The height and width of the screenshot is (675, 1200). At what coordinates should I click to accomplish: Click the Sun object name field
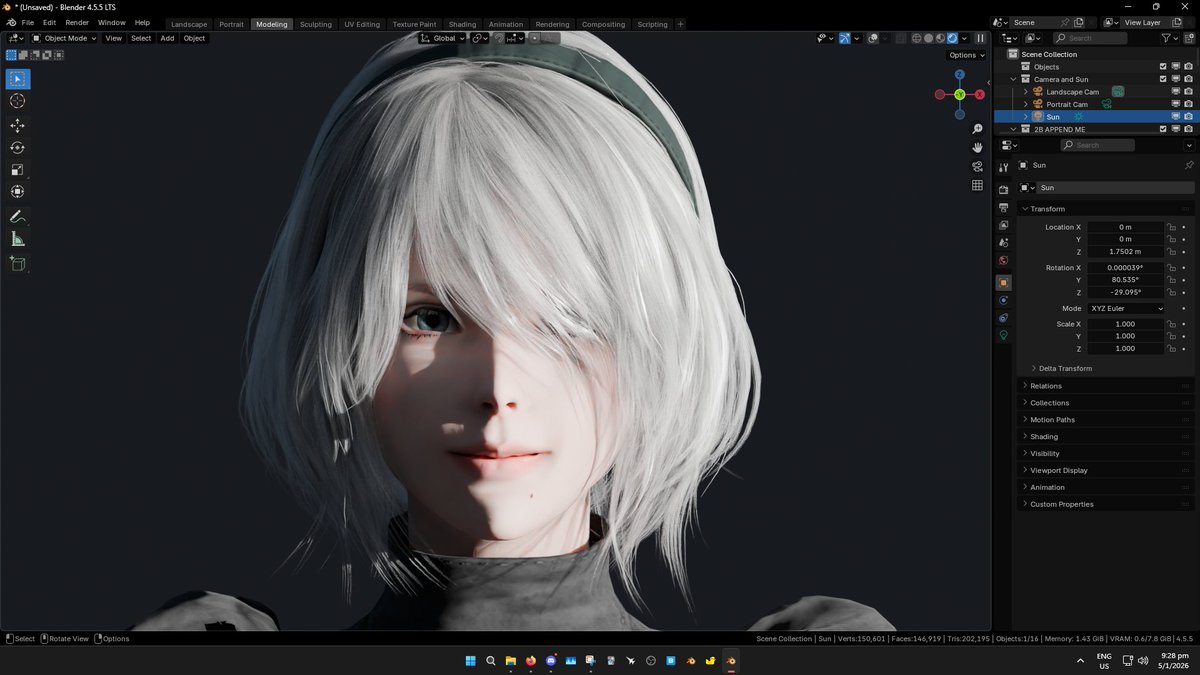tap(1114, 188)
